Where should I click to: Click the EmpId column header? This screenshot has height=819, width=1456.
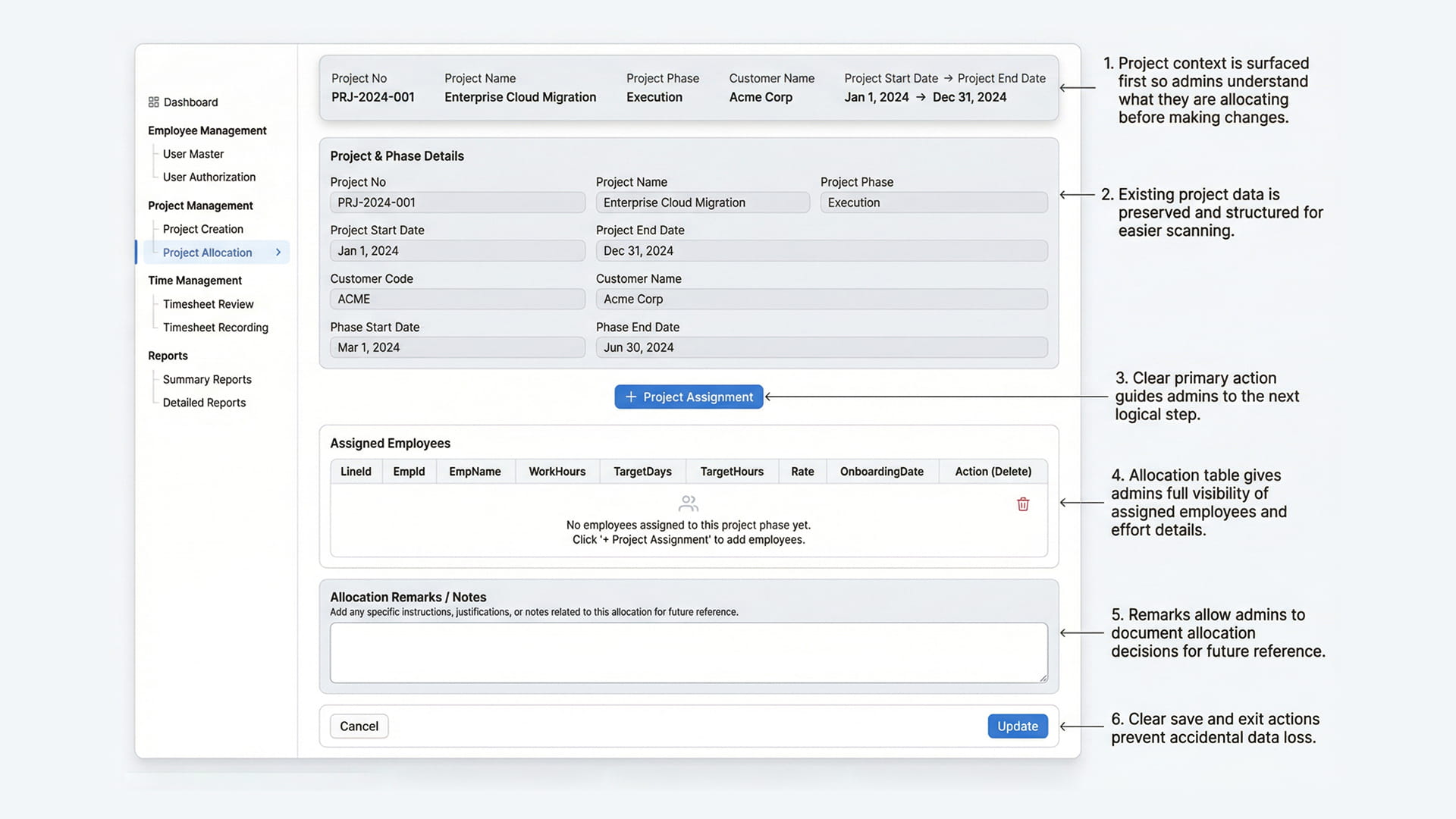tap(409, 472)
